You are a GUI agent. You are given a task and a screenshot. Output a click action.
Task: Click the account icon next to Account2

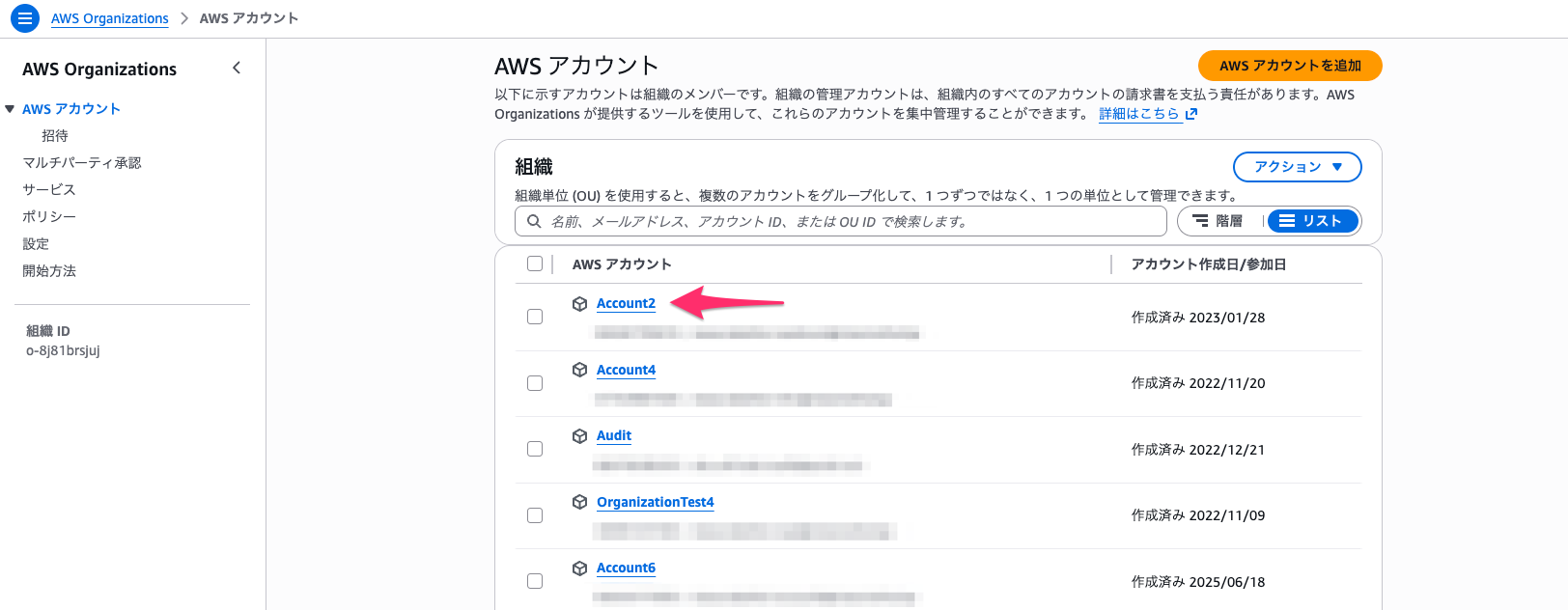click(x=578, y=302)
